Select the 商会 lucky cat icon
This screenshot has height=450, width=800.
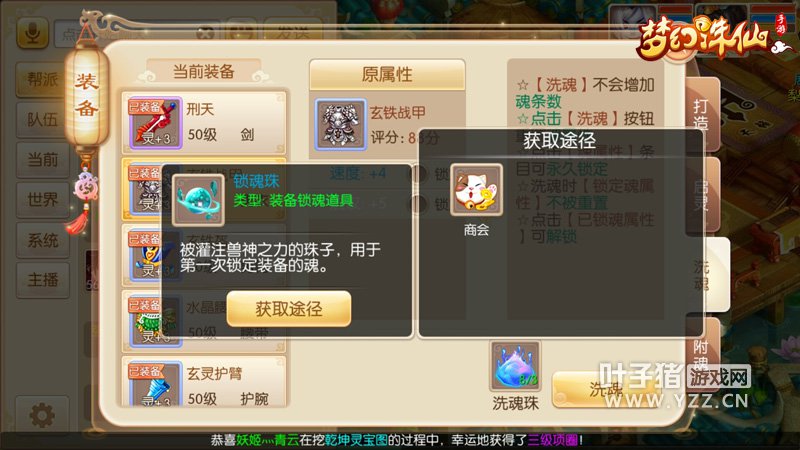[x=477, y=190]
